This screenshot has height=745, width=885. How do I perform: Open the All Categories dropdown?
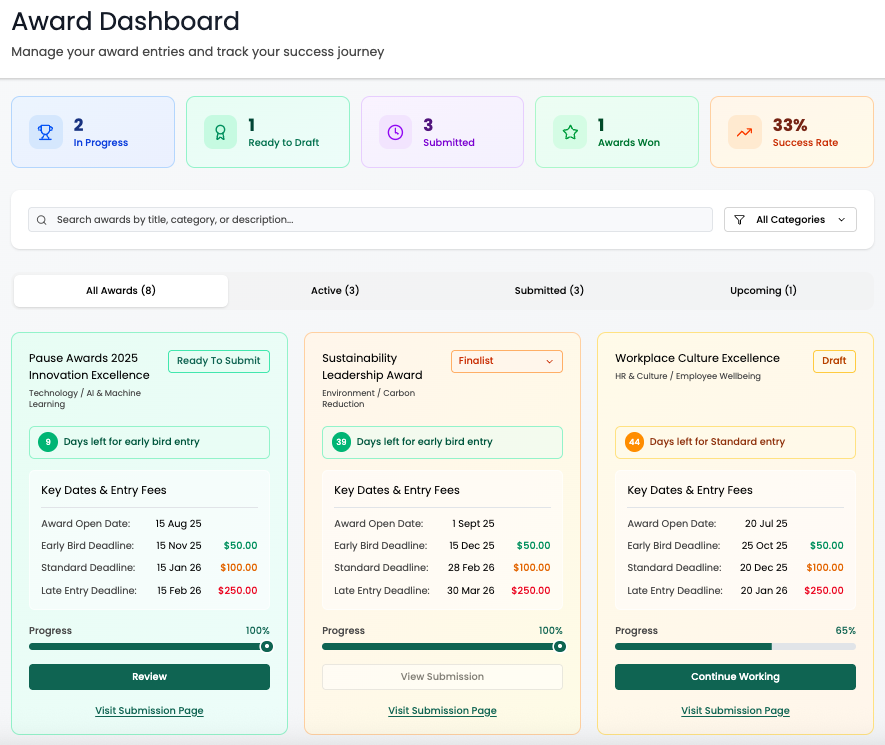[x=790, y=220]
